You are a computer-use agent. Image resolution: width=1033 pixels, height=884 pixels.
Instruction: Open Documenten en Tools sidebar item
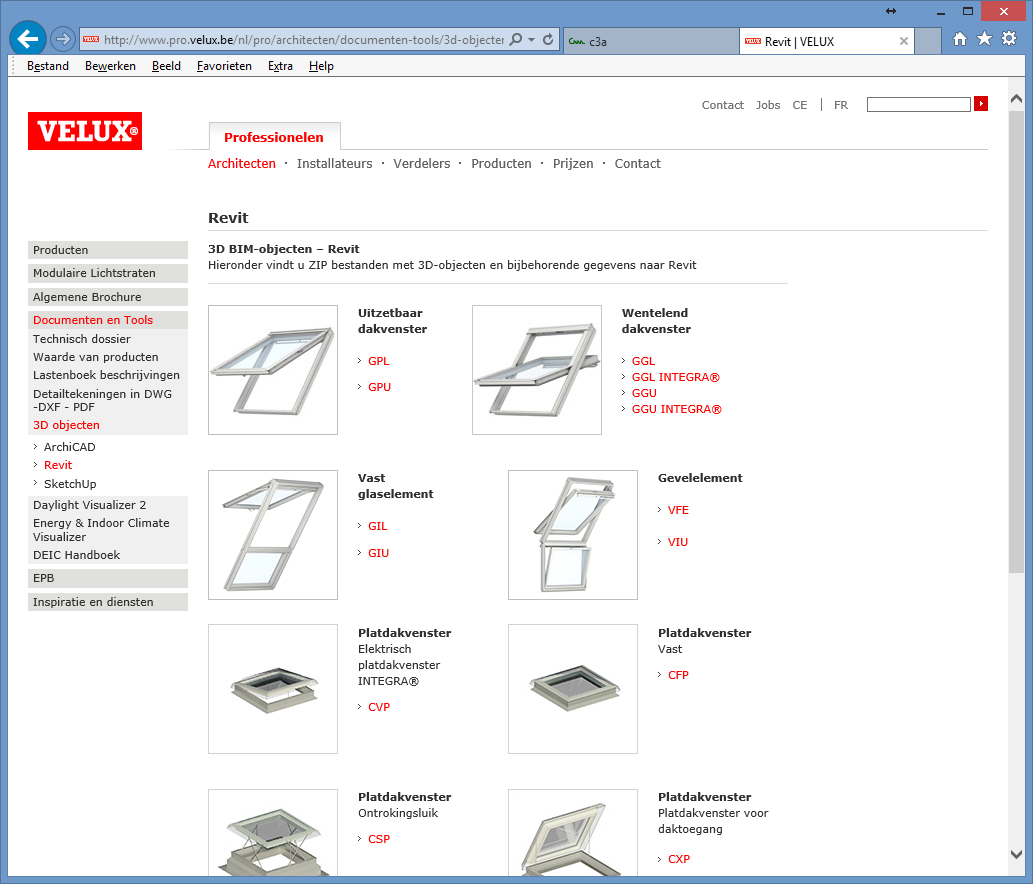(107, 320)
